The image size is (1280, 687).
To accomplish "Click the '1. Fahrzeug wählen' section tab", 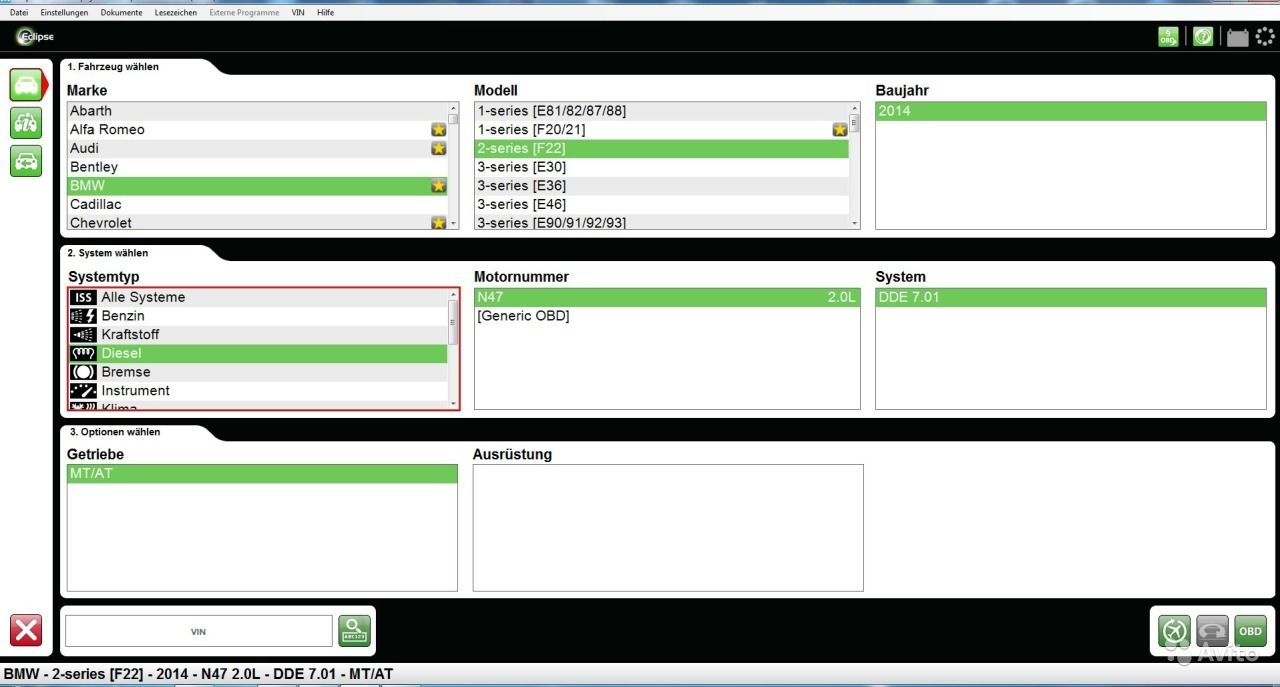I will click(x=113, y=67).
